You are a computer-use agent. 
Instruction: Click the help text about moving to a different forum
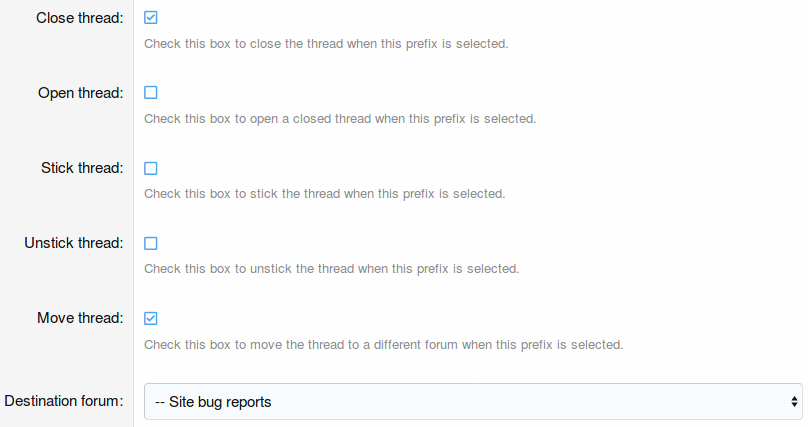tap(383, 345)
